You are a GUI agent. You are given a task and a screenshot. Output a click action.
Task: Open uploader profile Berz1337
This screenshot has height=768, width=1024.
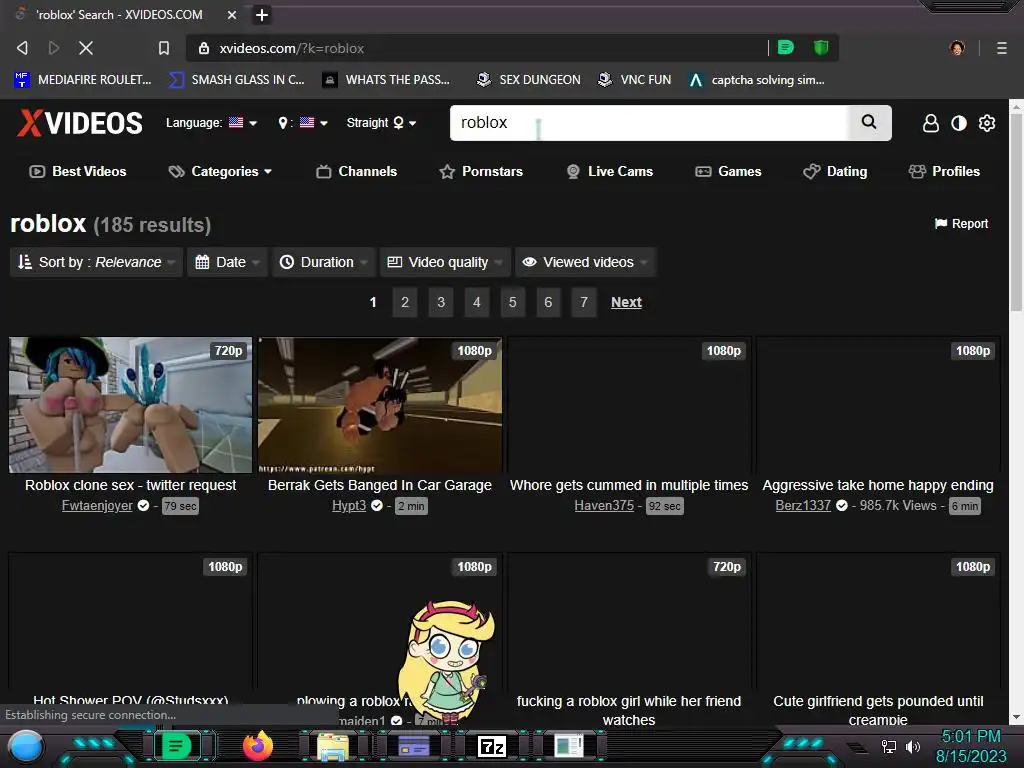[x=803, y=505]
